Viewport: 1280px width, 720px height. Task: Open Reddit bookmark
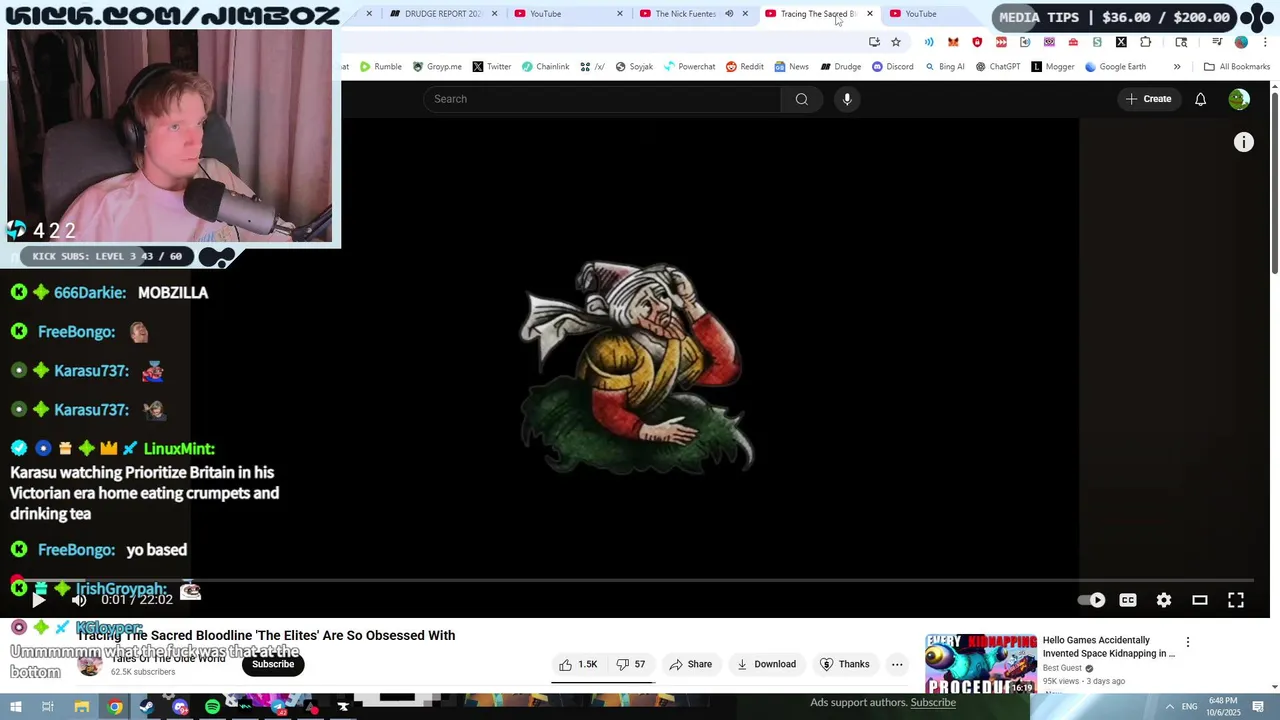(745, 67)
